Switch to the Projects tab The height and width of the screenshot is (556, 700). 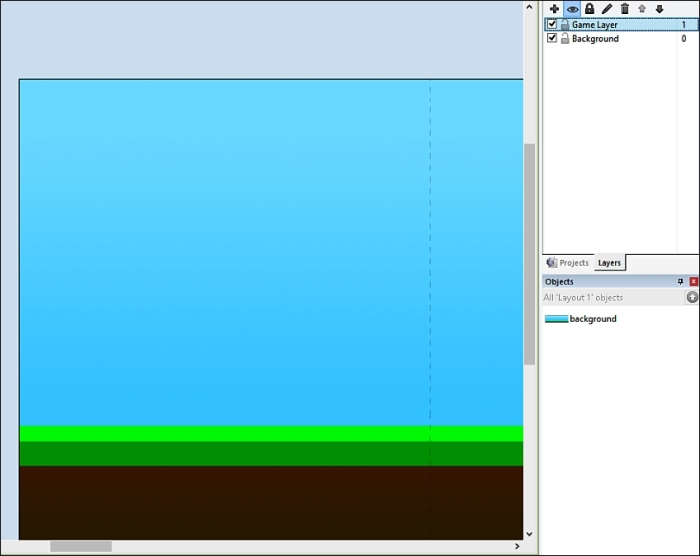click(568, 263)
